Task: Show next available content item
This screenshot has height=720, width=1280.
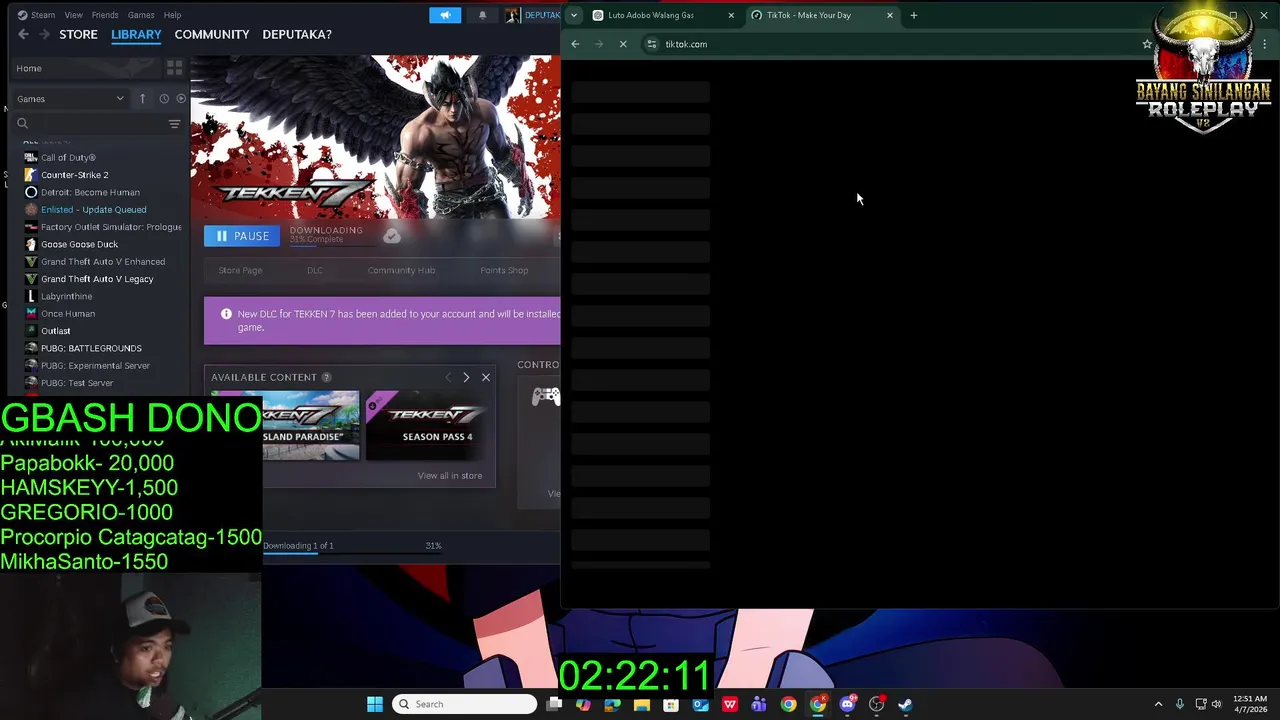Action: click(x=466, y=377)
